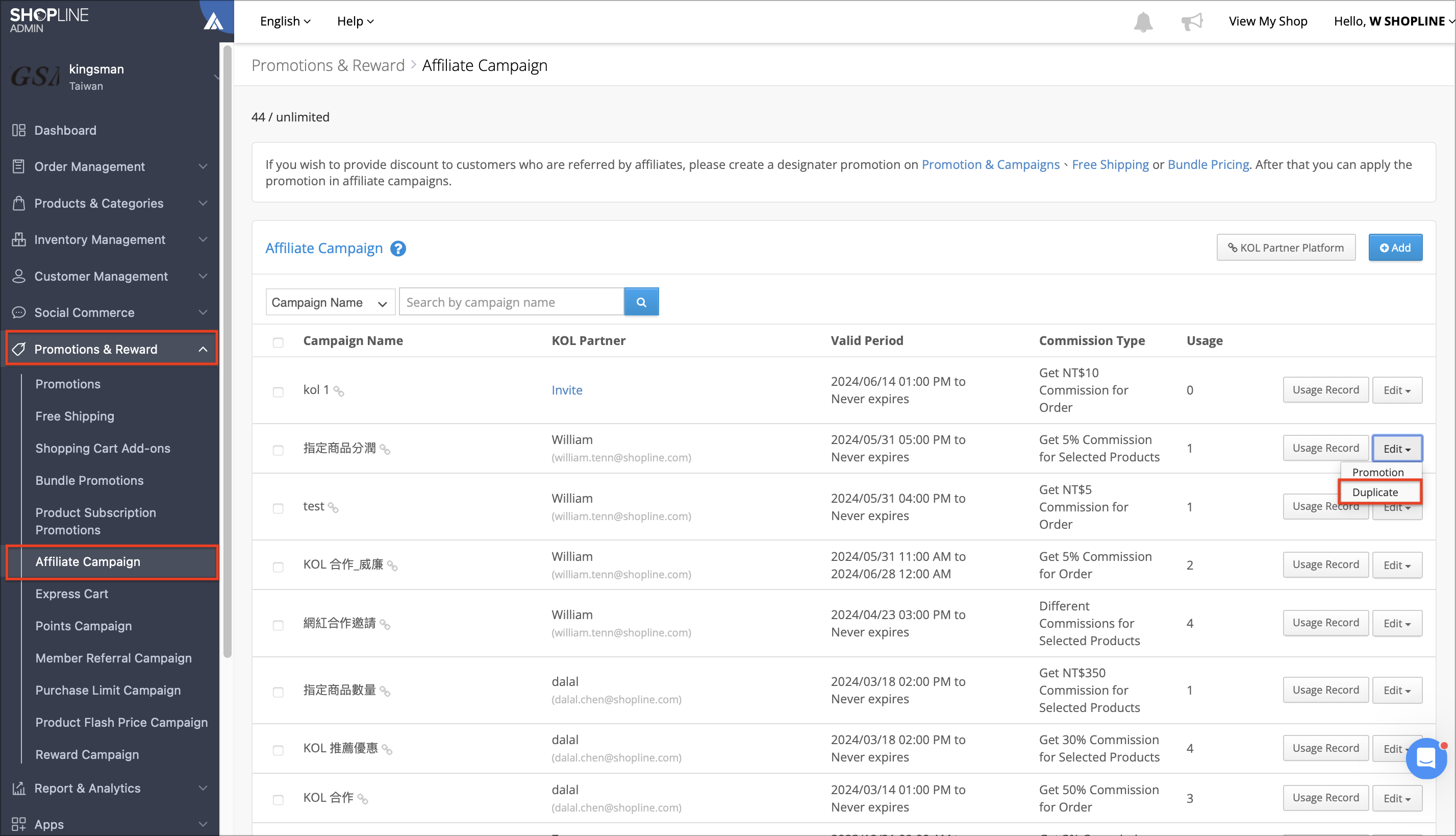The width and height of the screenshot is (1456, 836).
Task: Open the Edit dropdown for KOL 合作_威廉
Action: [1396, 565]
